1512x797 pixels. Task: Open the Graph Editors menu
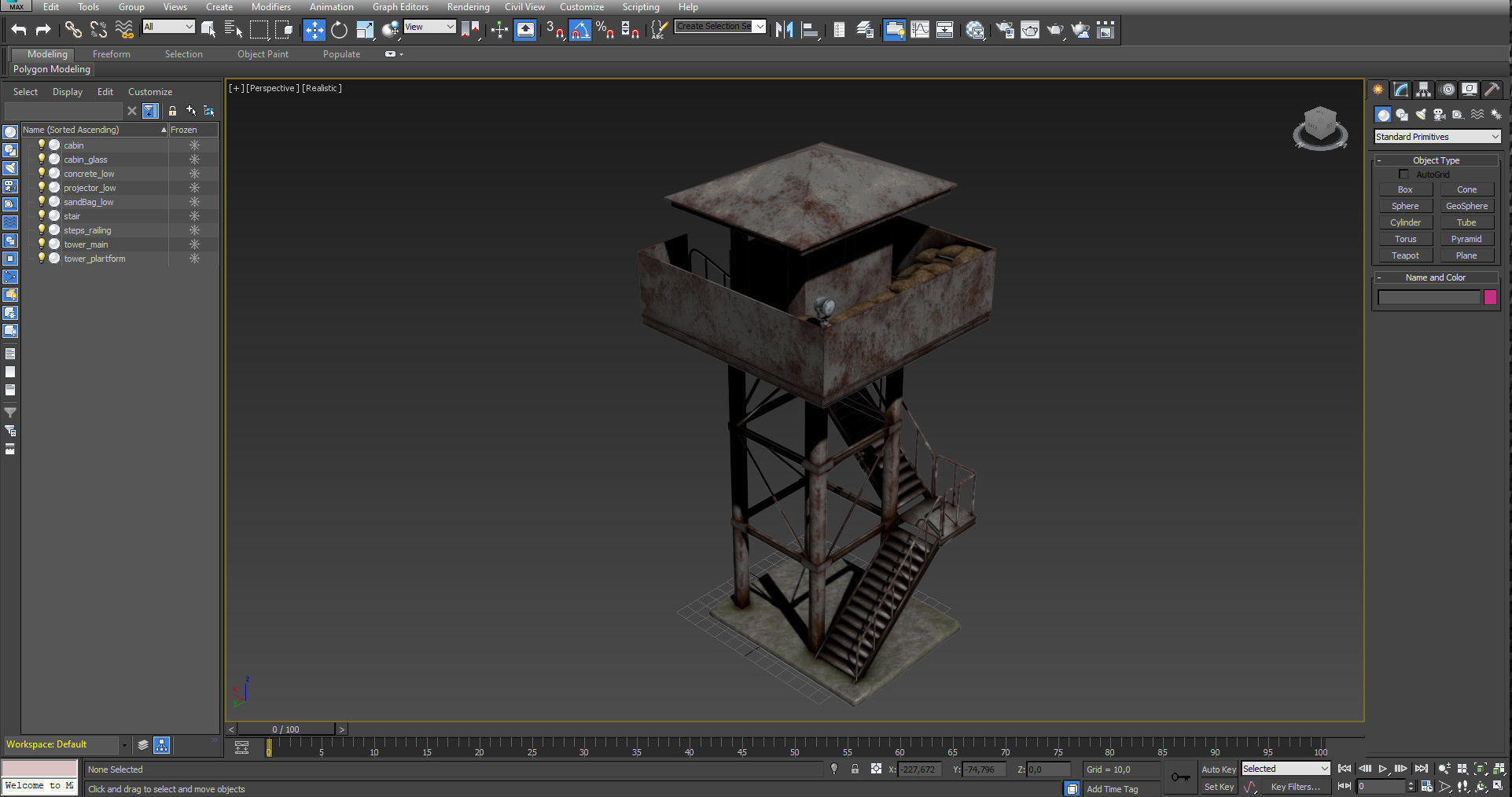pyautogui.click(x=400, y=7)
